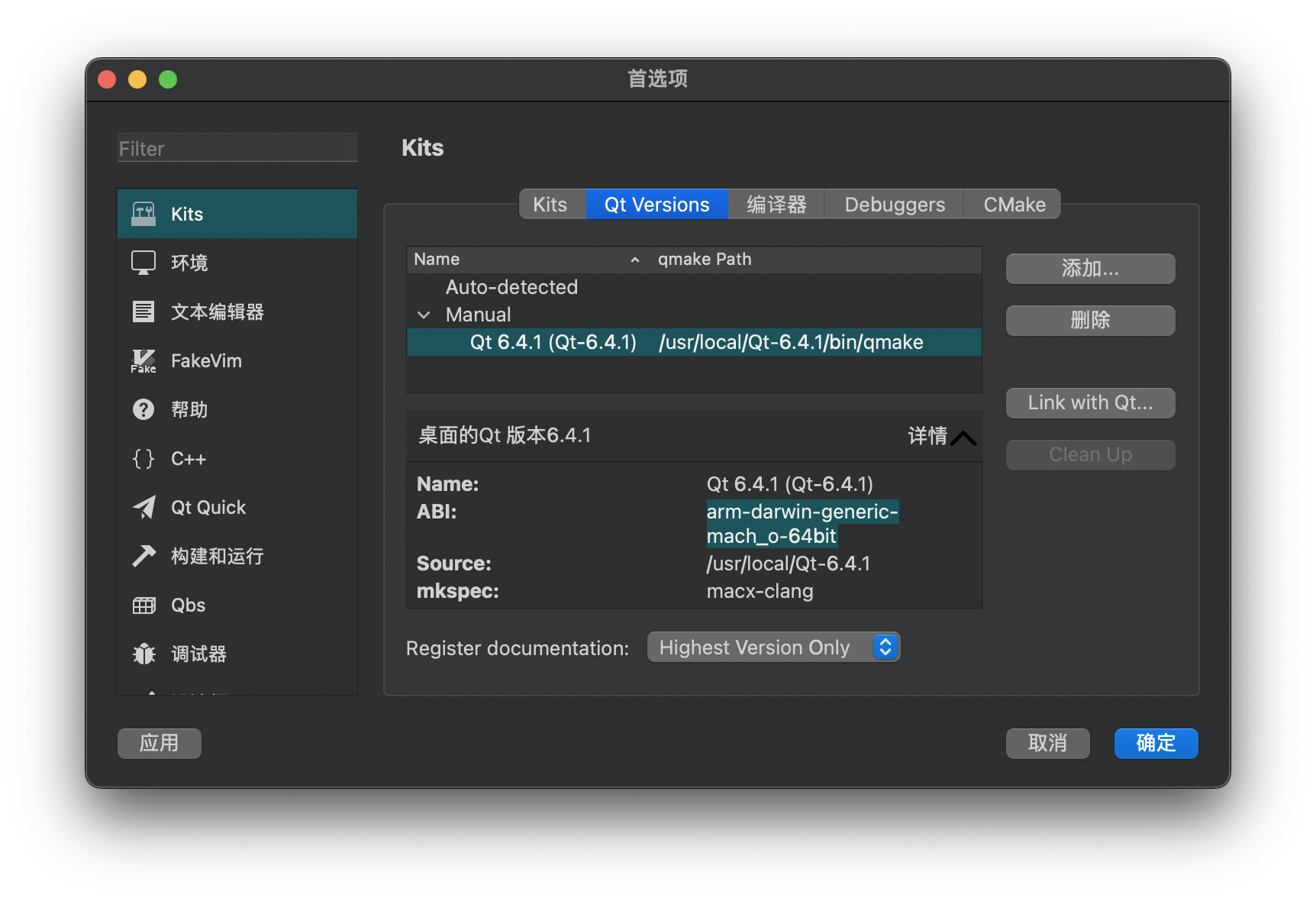Click the Qt 6.4.1 (Qt-6.4.1) Name value in details
The width and height of the screenshot is (1316, 901).
pos(789,484)
